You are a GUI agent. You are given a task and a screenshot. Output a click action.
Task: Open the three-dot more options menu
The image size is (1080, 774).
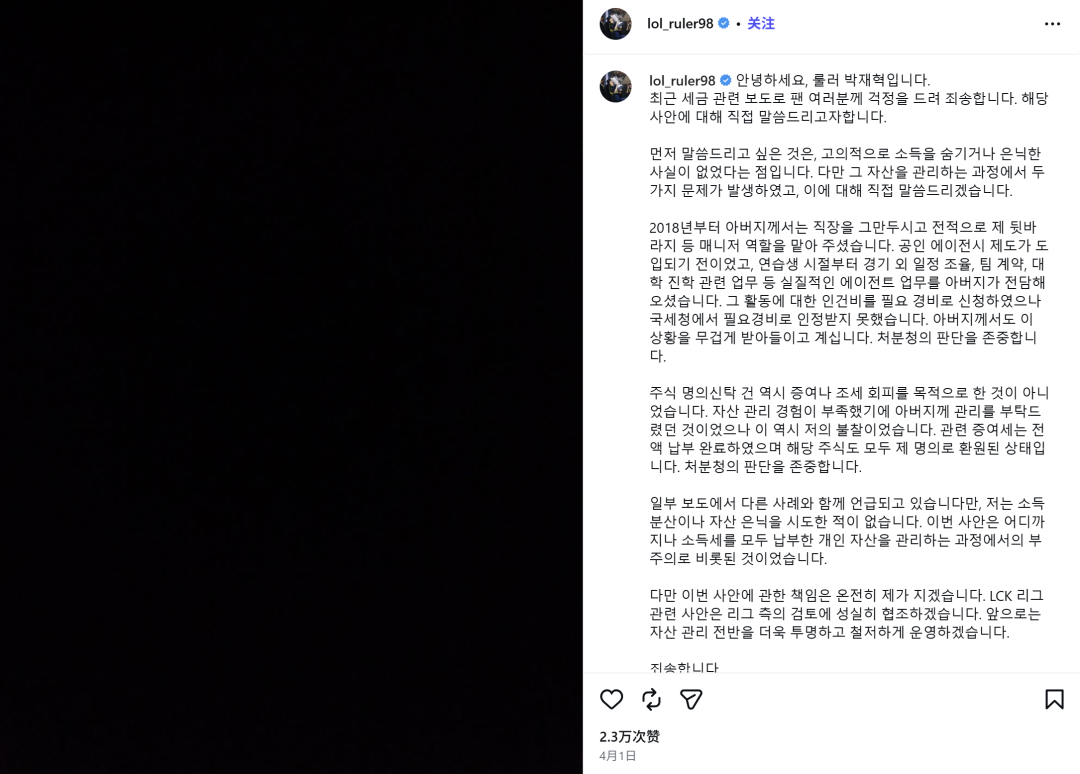(x=1052, y=24)
